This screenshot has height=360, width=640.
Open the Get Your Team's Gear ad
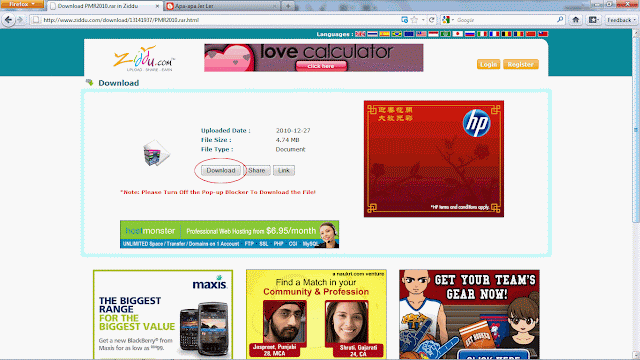(469, 314)
